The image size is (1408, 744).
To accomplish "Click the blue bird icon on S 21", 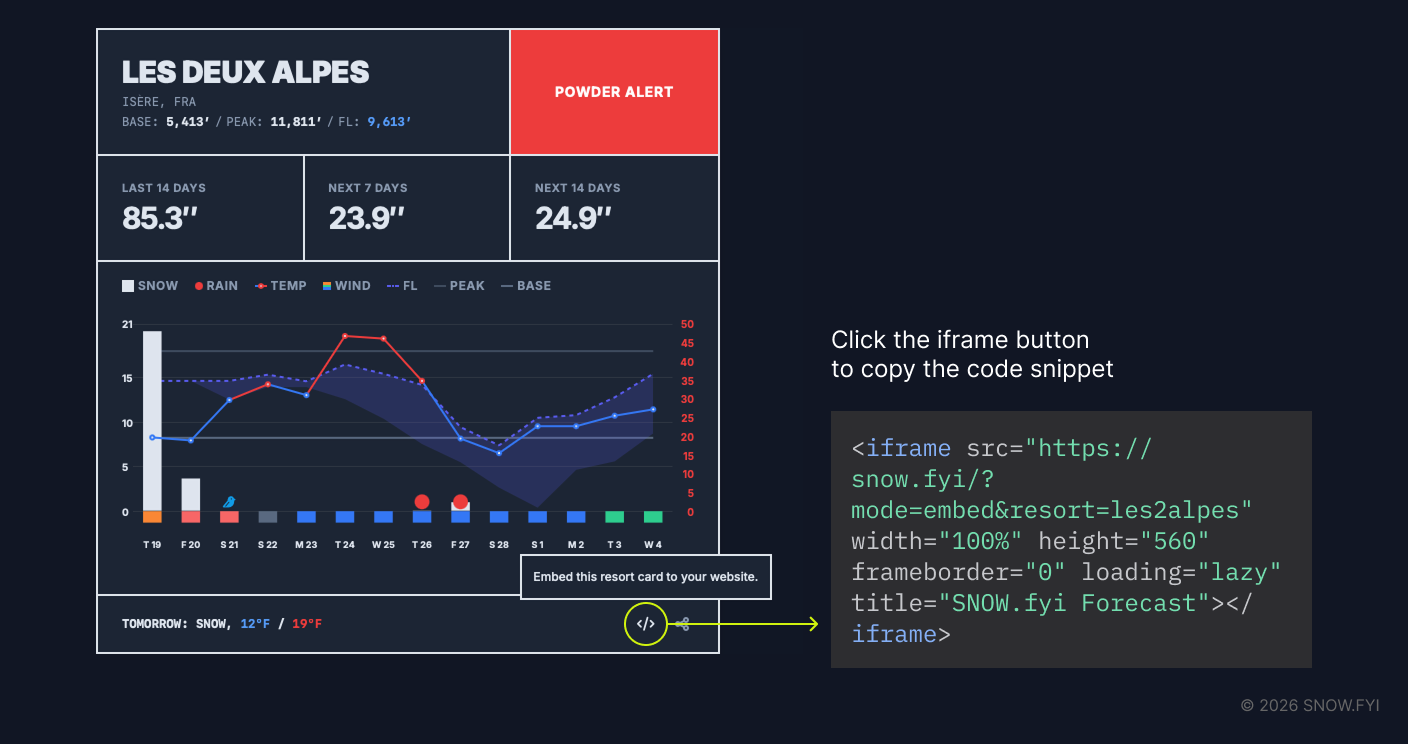I will (229, 501).
